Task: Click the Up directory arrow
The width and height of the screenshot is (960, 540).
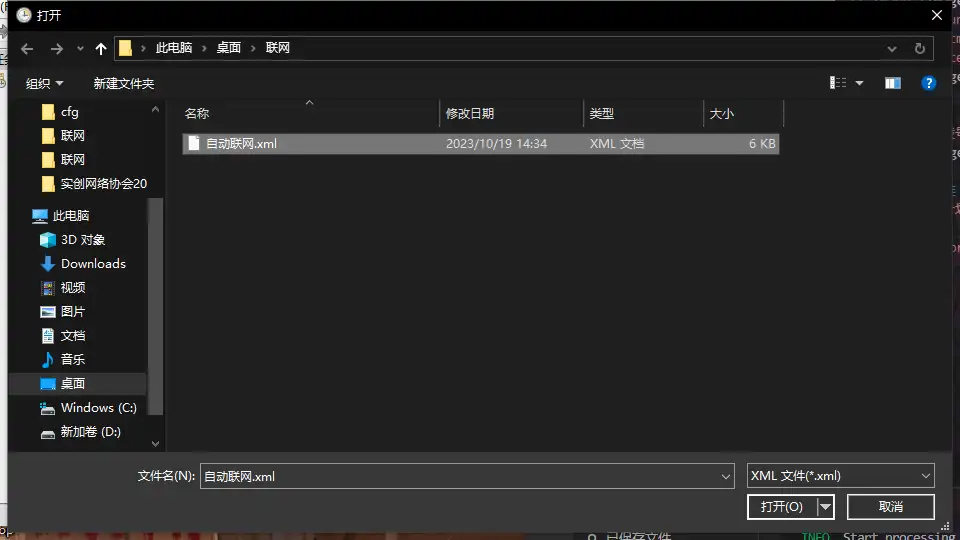Action: (101, 48)
